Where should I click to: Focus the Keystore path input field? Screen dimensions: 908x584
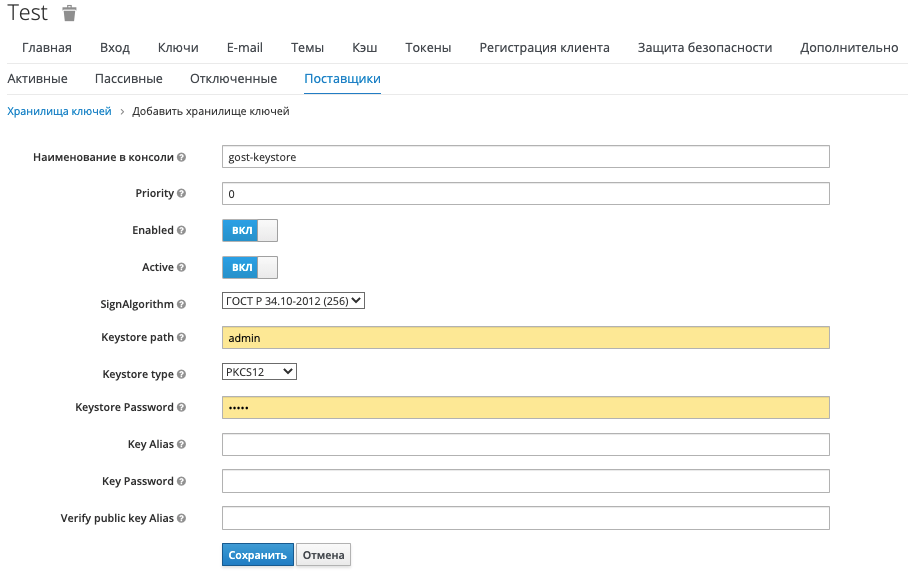point(525,338)
